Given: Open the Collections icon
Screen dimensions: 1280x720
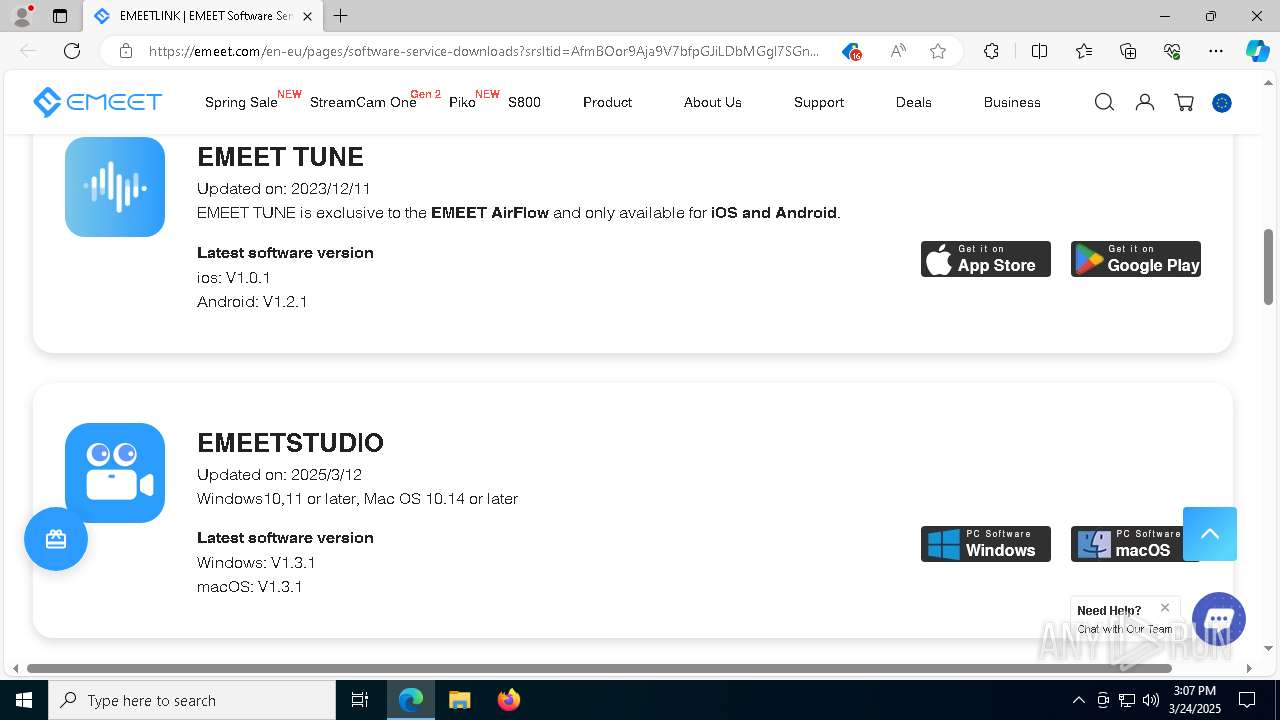Looking at the screenshot, I should click(1128, 51).
